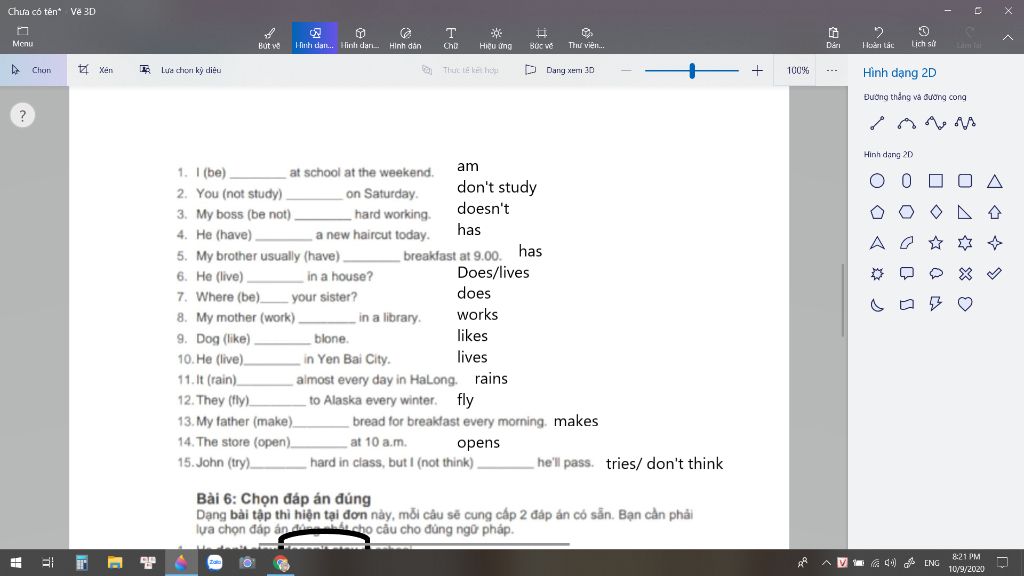
Task: Choose the Xén crop tool
Action: [96, 70]
